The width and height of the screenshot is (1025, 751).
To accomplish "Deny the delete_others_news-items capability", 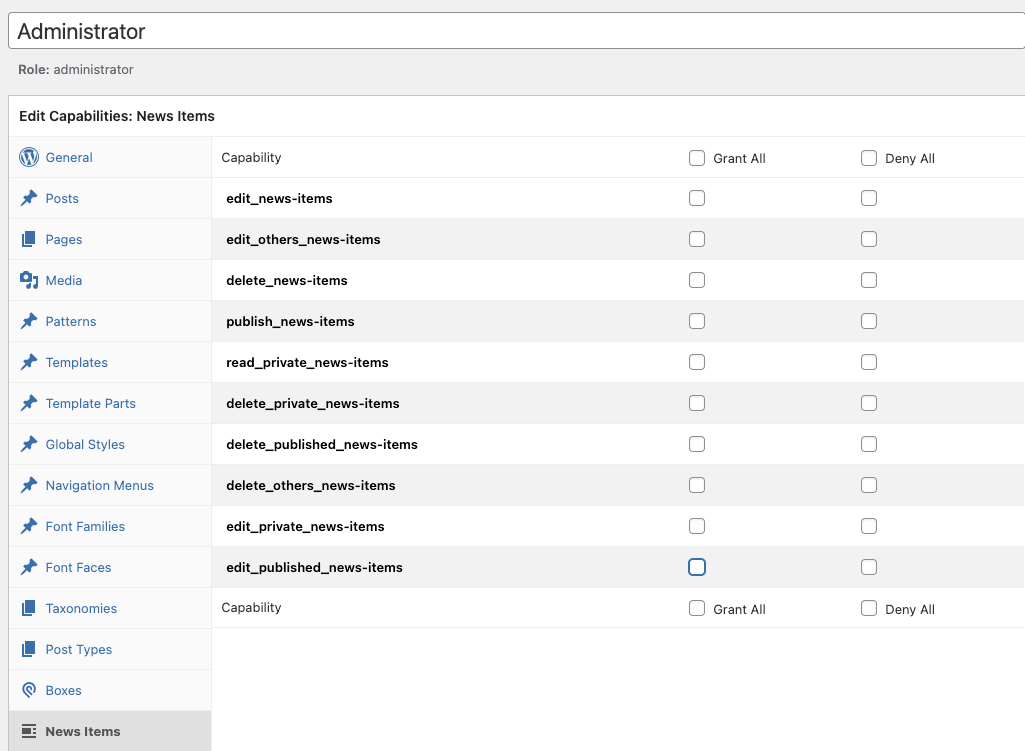I will 869,485.
